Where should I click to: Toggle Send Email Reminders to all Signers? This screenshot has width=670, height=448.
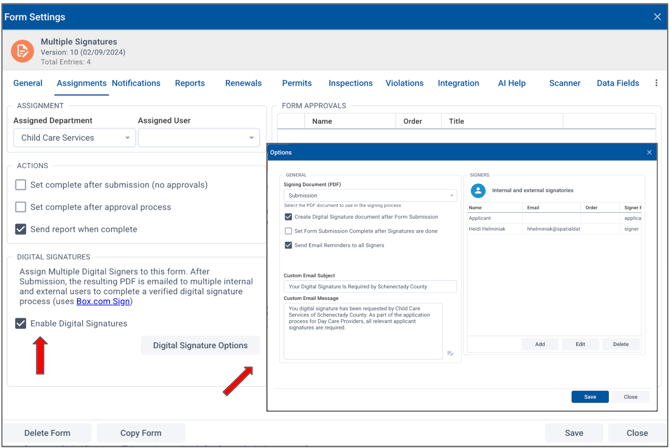point(289,245)
